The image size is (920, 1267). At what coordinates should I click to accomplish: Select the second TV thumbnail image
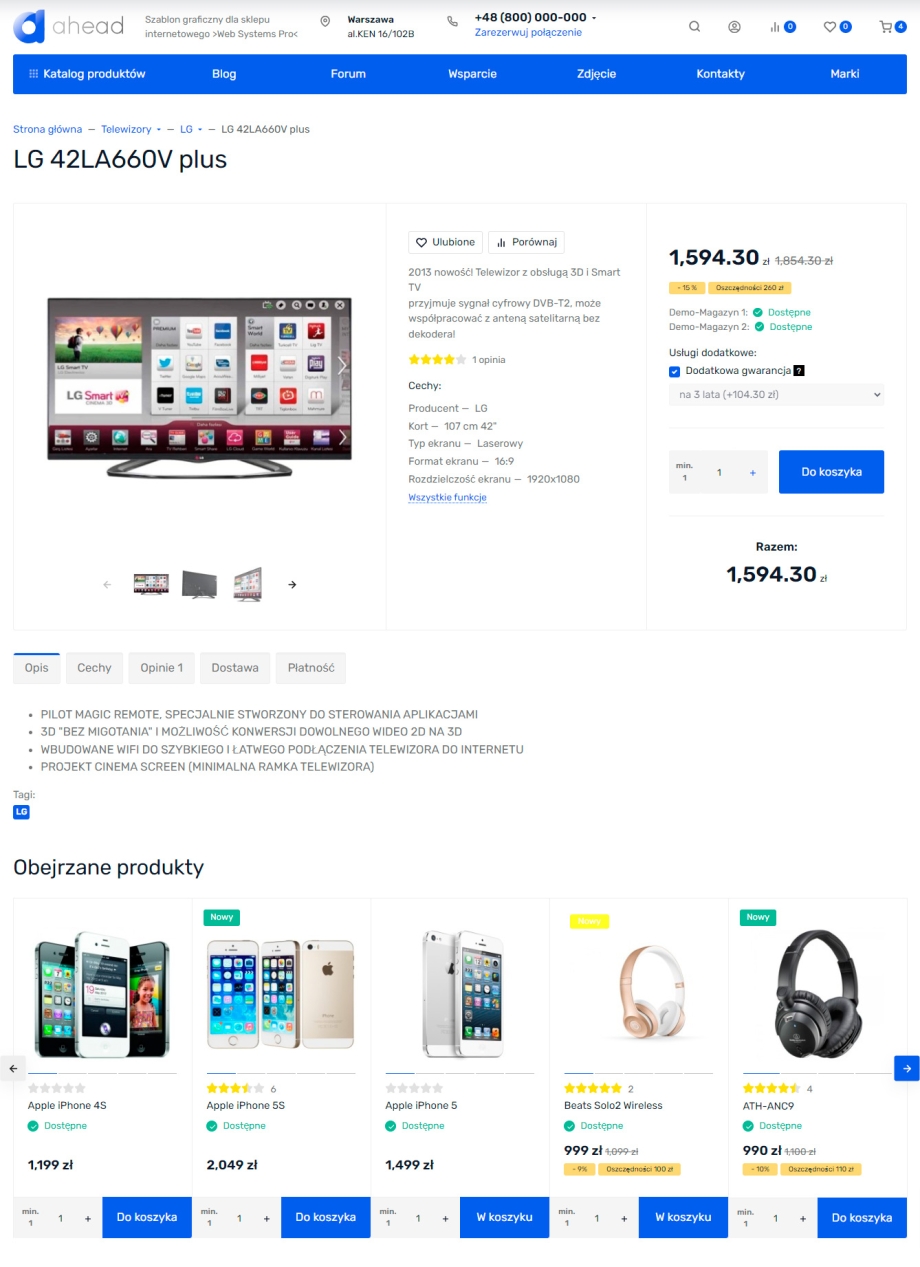(x=199, y=584)
